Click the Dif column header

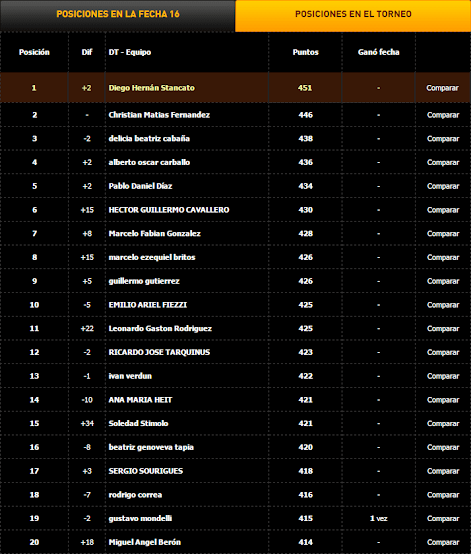coord(87,52)
